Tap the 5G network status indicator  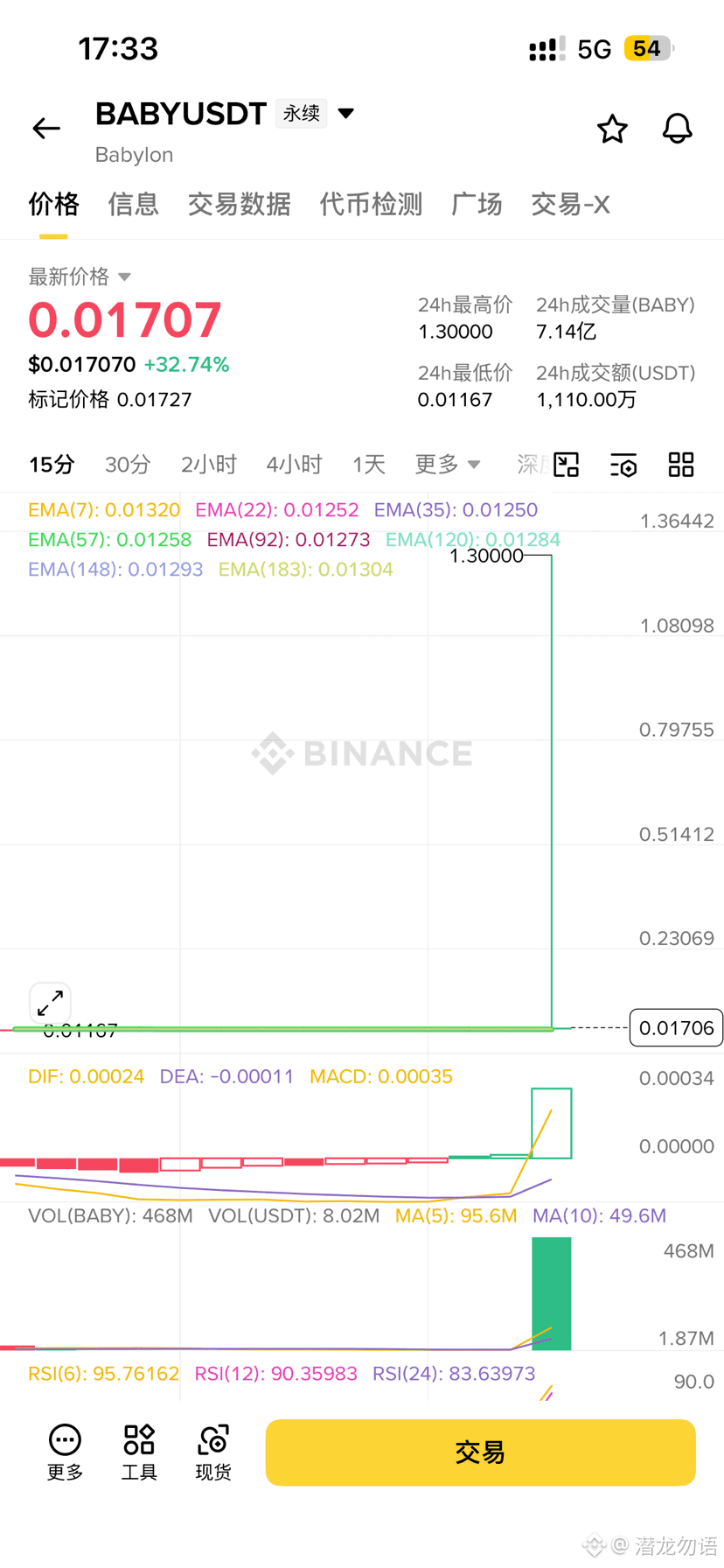click(x=595, y=49)
